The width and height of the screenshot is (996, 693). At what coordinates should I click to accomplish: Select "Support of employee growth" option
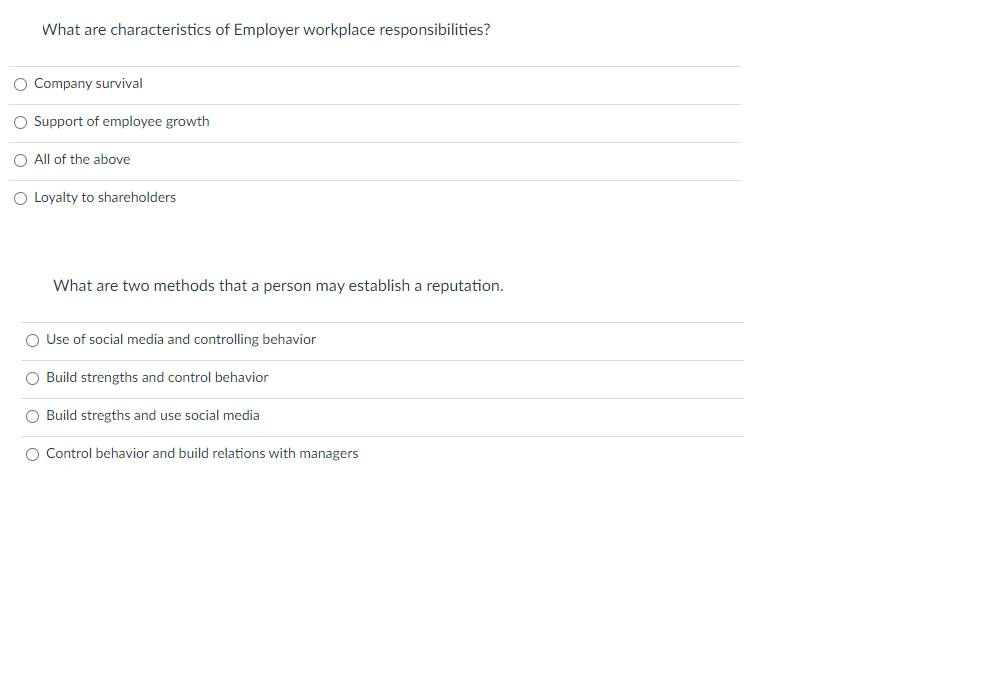(20, 122)
